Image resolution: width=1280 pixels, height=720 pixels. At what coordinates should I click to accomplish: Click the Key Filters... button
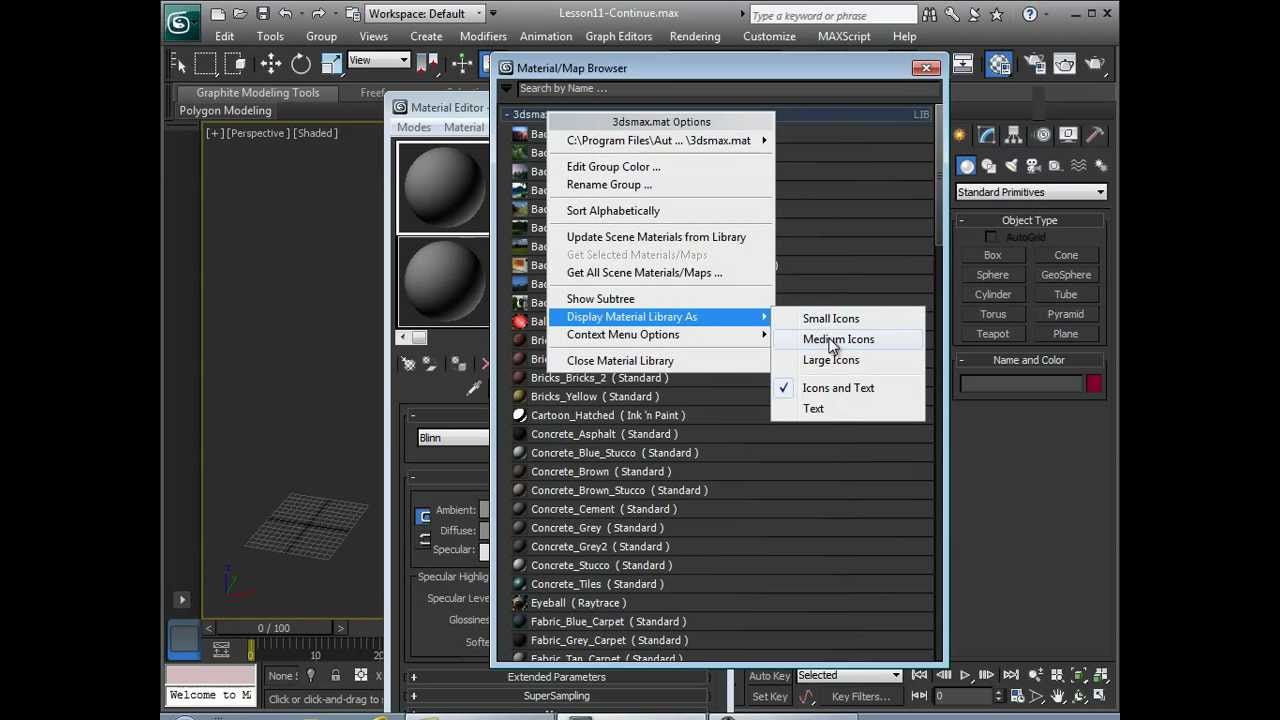[861, 697]
